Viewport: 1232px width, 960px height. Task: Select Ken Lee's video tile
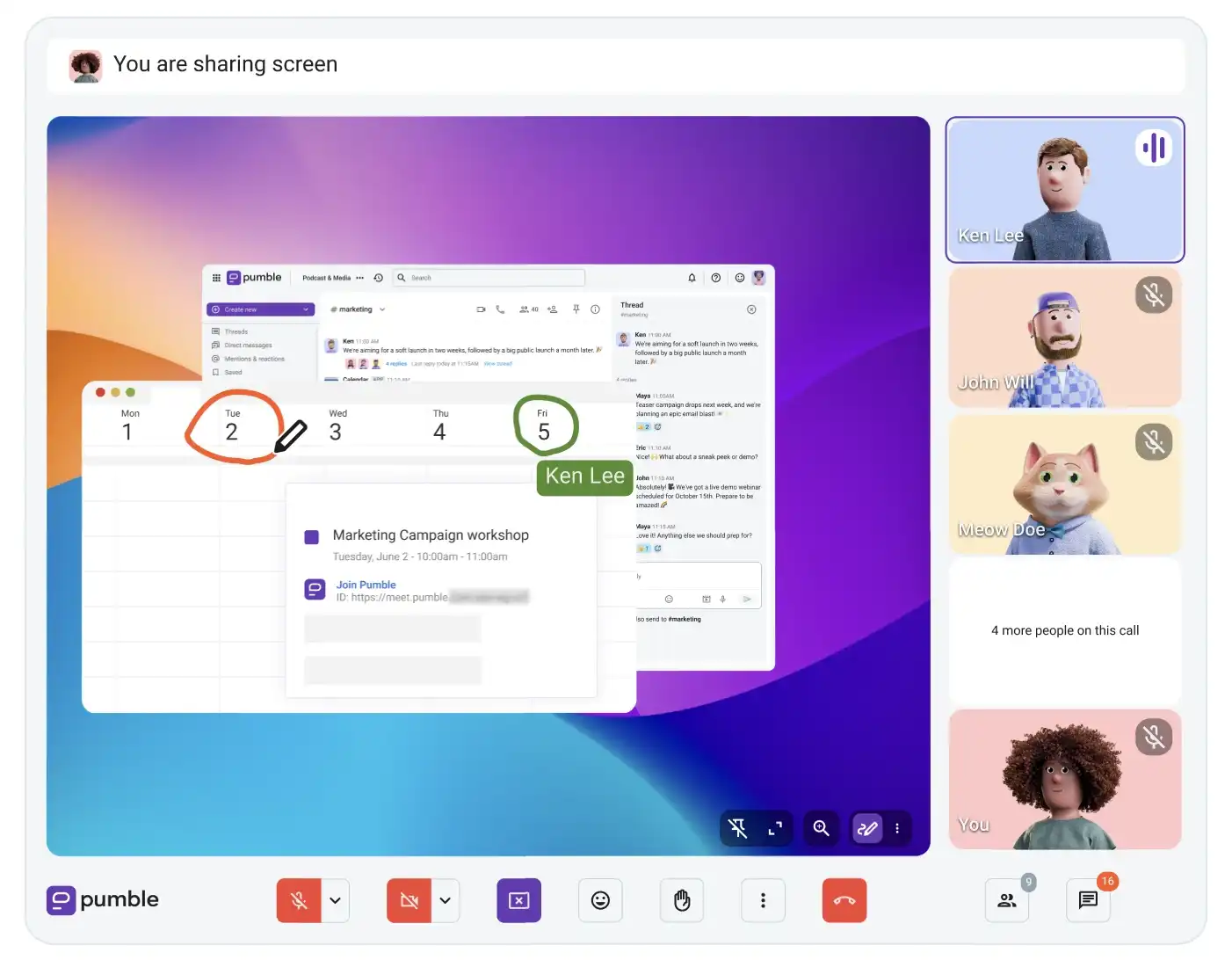pos(1065,190)
